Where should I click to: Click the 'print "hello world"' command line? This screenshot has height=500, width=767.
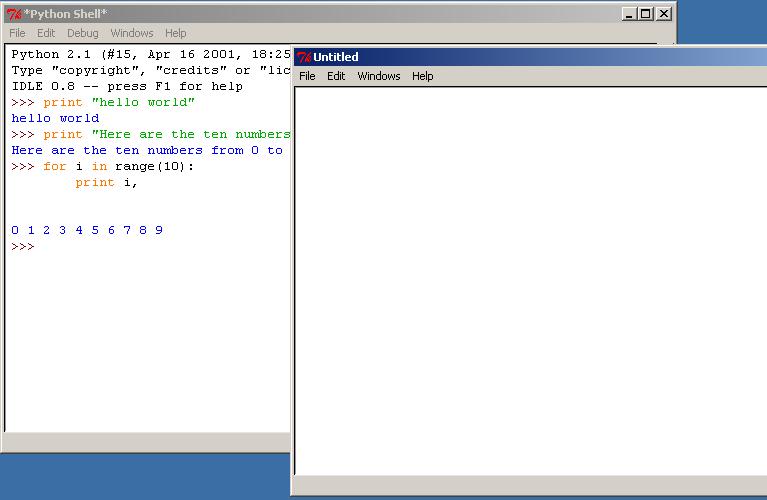coord(119,102)
